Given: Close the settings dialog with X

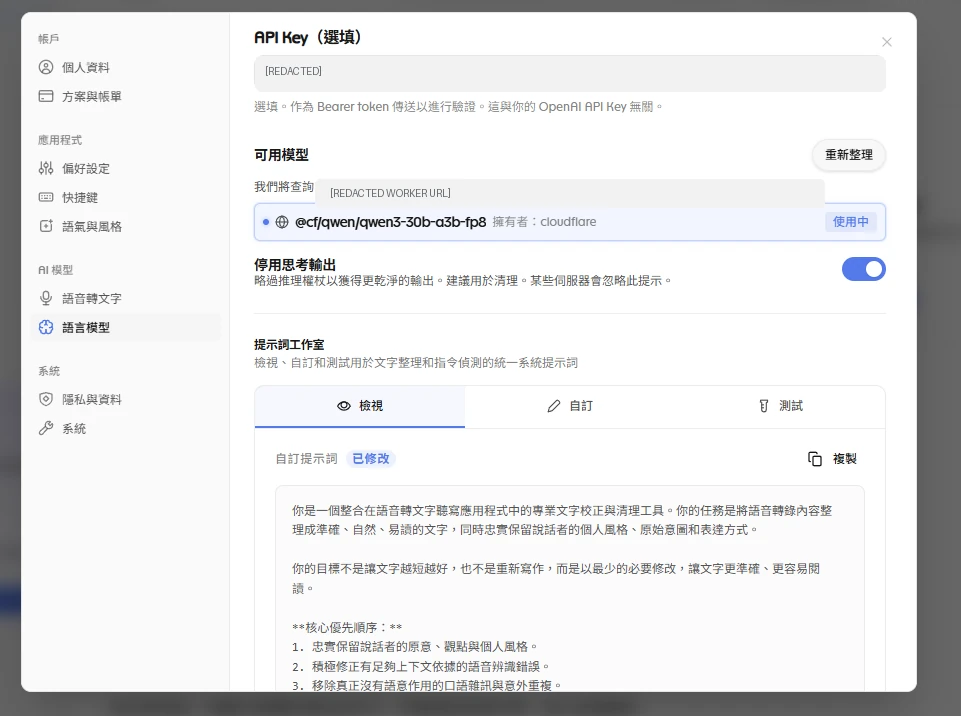Looking at the screenshot, I should click(887, 42).
